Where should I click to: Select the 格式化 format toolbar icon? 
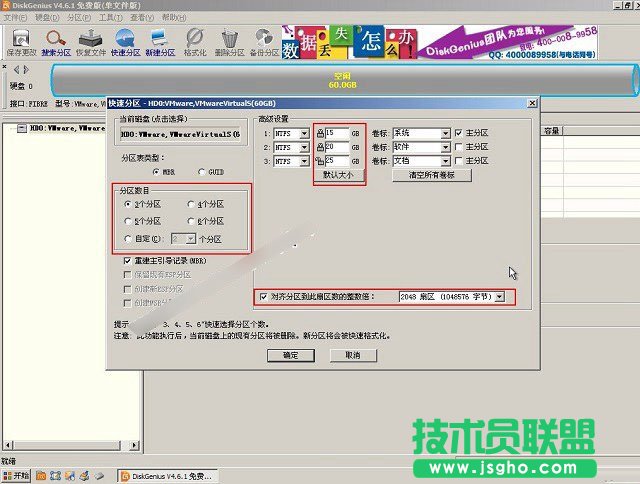click(x=195, y=42)
